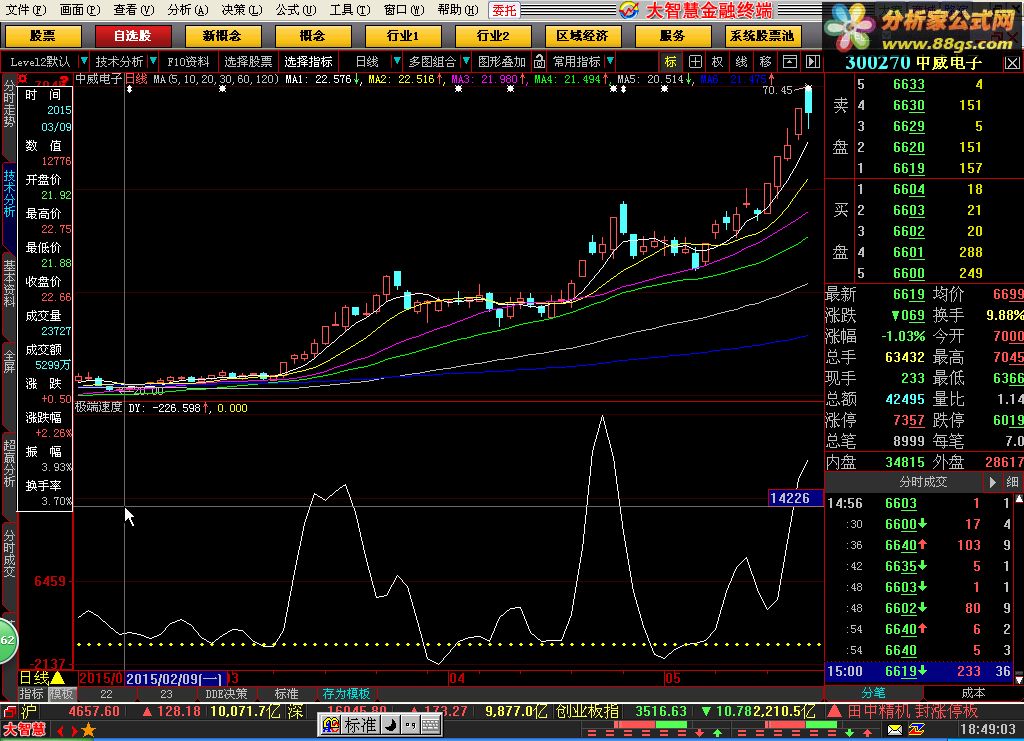1024x741 pixels.
Task: Click the green circle badge labeled 62
Action: pyautogui.click(x=7, y=640)
